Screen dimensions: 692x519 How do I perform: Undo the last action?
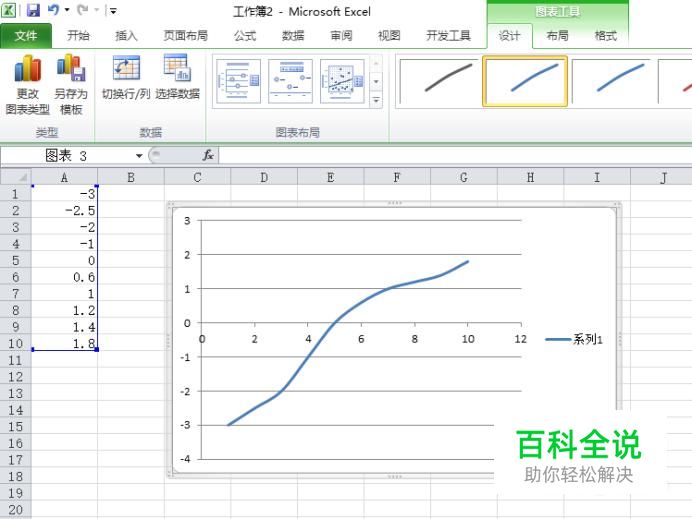click(x=53, y=9)
